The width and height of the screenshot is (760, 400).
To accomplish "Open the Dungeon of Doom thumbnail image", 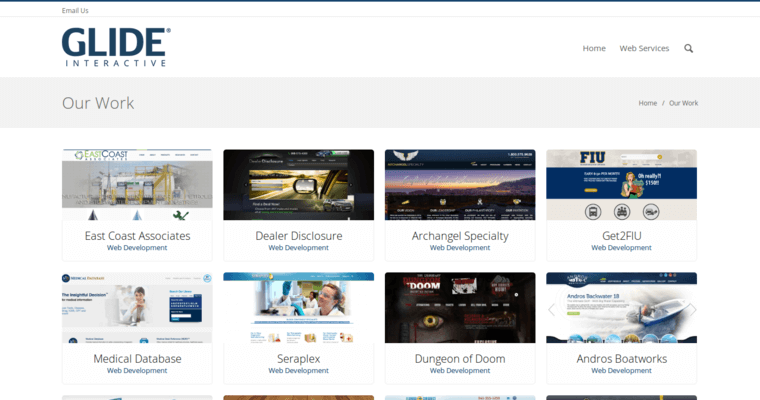I will [460, 308].
